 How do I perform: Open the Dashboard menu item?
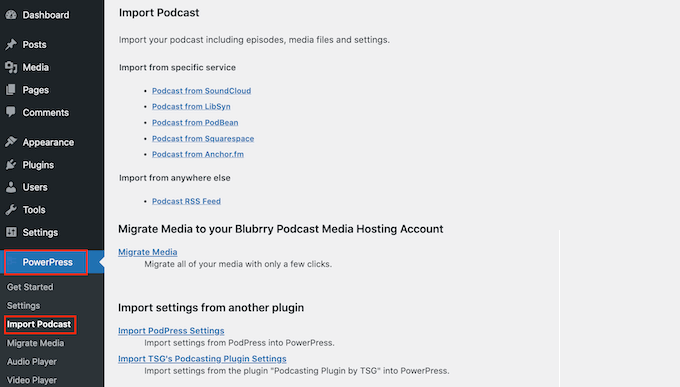point(46,15)
